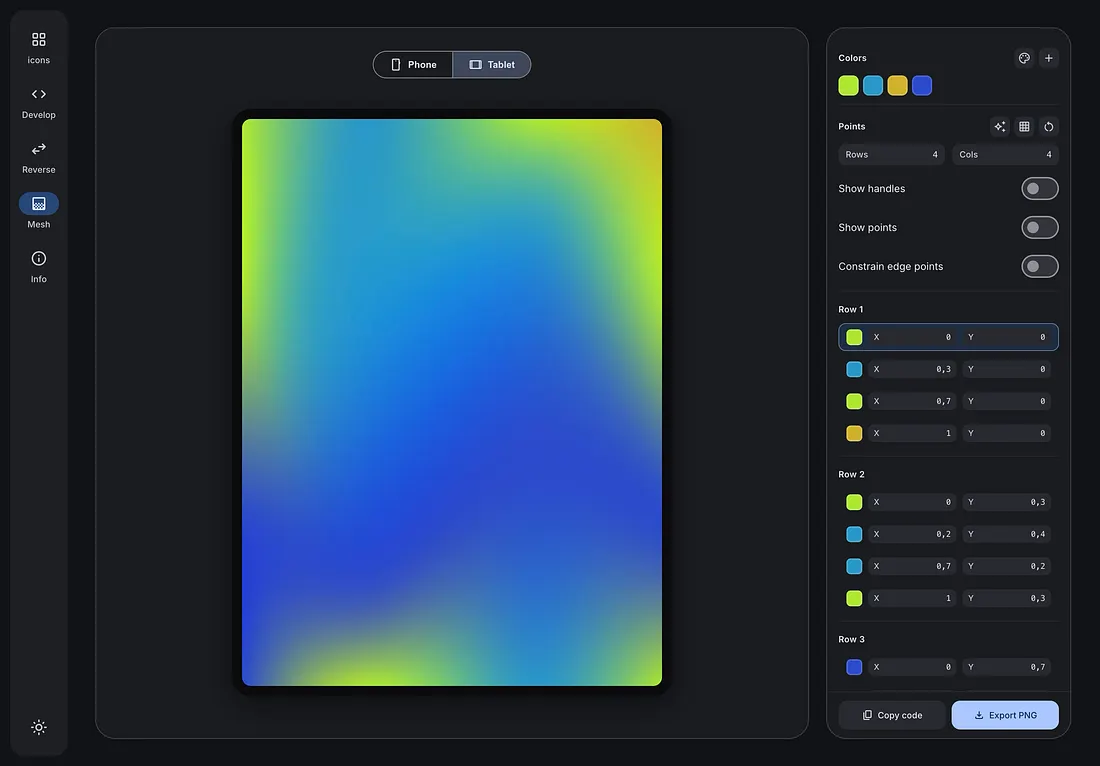This screenshot has width=1100, height=766.
Task: Open the Info page
Action: point(39,267)
